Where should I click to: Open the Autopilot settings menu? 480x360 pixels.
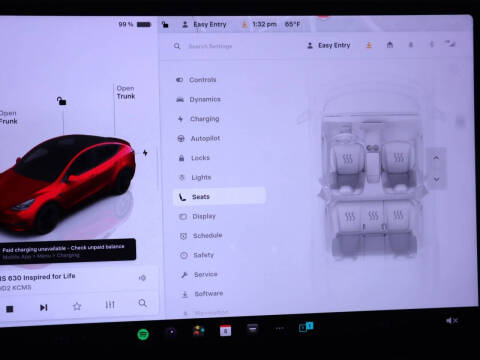point(198,138)
